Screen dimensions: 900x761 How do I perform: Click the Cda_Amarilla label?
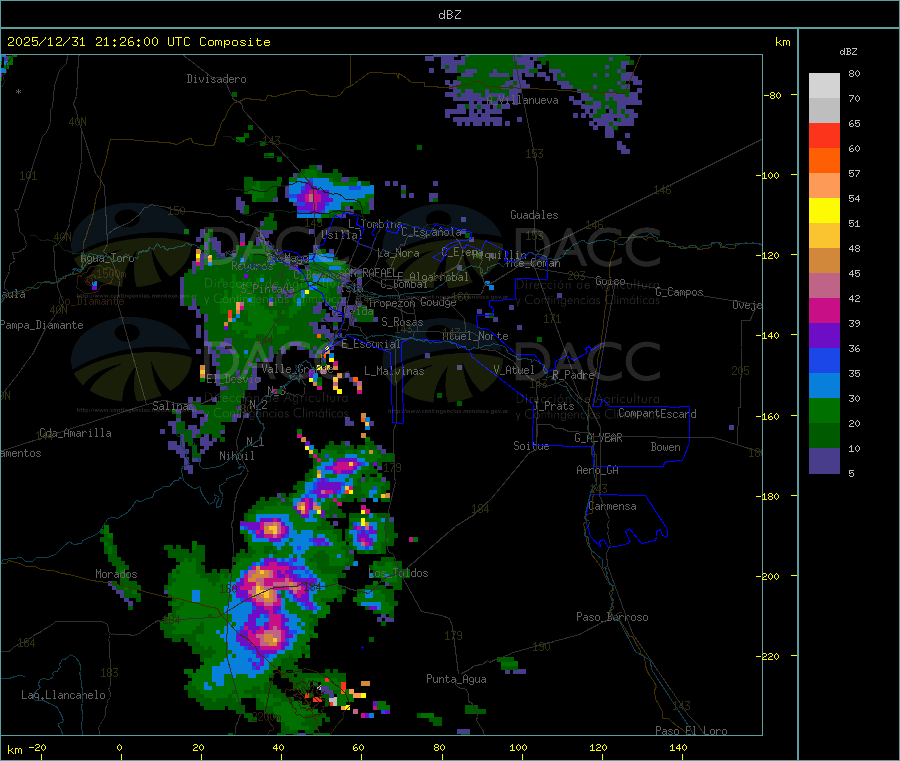click(x=75, y=433)
